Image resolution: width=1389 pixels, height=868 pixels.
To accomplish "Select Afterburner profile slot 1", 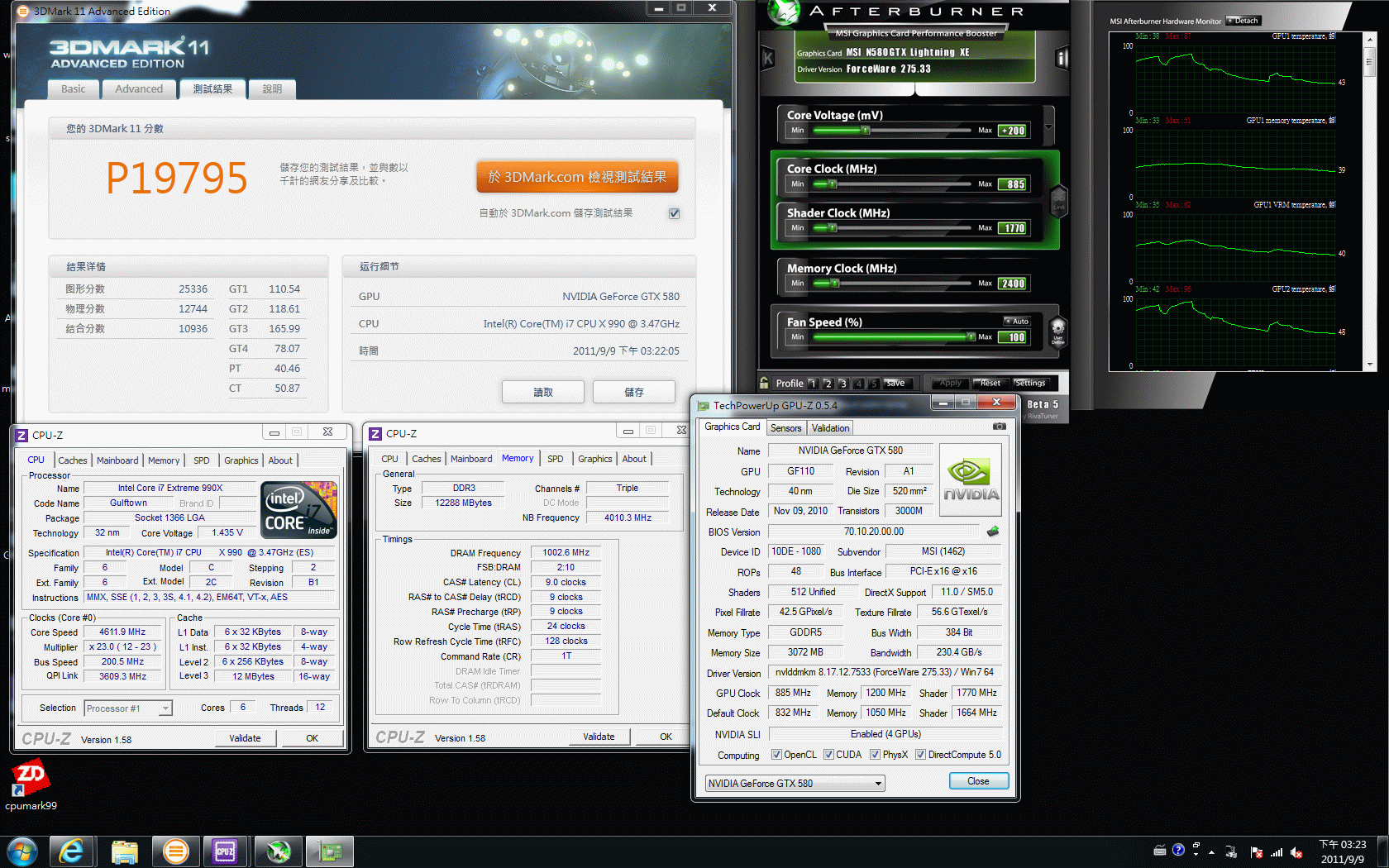I will (813, 384).
